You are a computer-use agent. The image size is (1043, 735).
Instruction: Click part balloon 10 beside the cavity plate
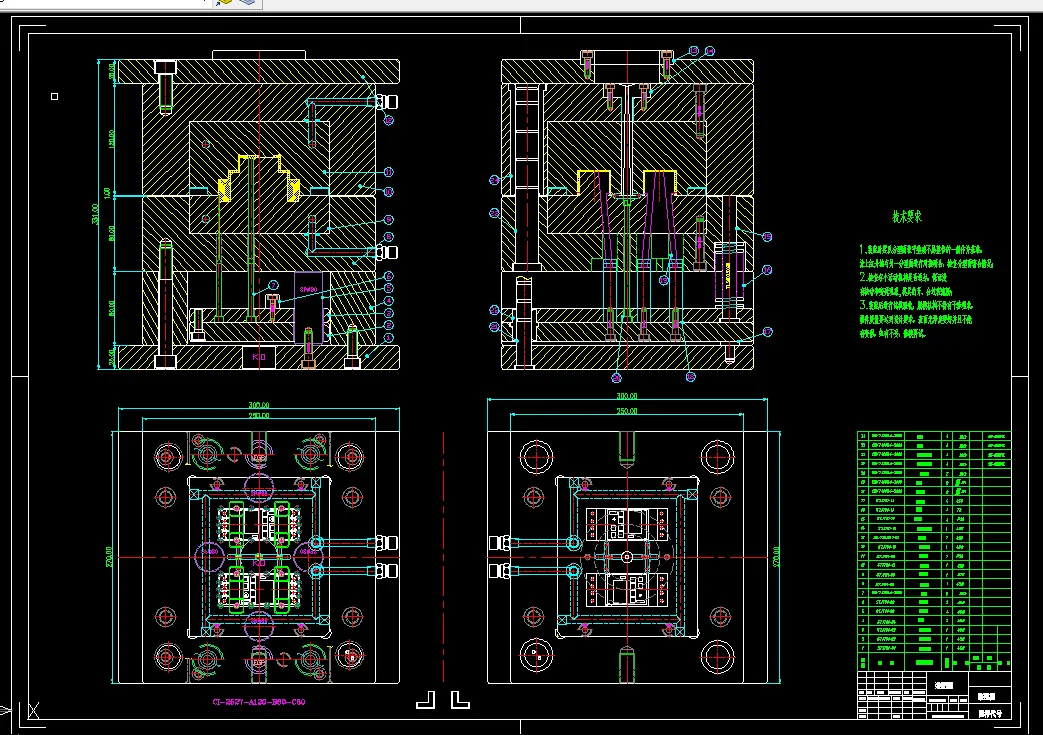pyautogui.click(x=388, y=192)
